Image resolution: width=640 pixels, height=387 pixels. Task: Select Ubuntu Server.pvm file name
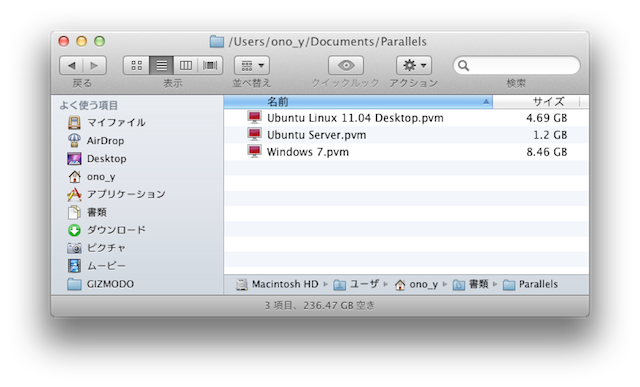[316, 135]
